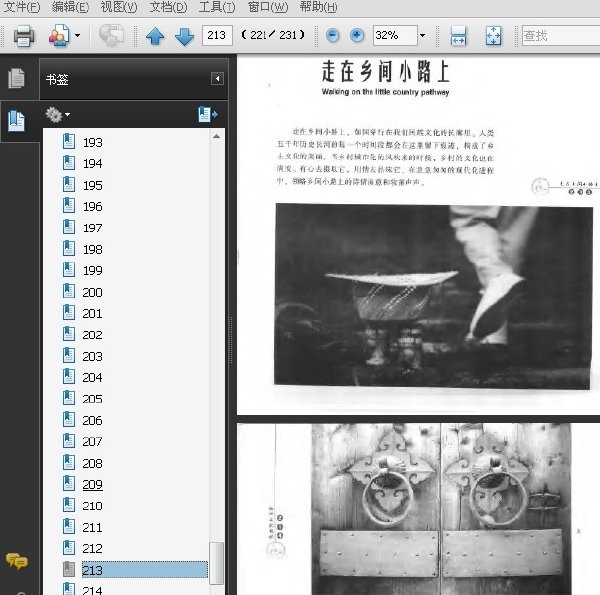Open bookmark 210
Viewport: 600px width, 595px height.
pos(93,506)
